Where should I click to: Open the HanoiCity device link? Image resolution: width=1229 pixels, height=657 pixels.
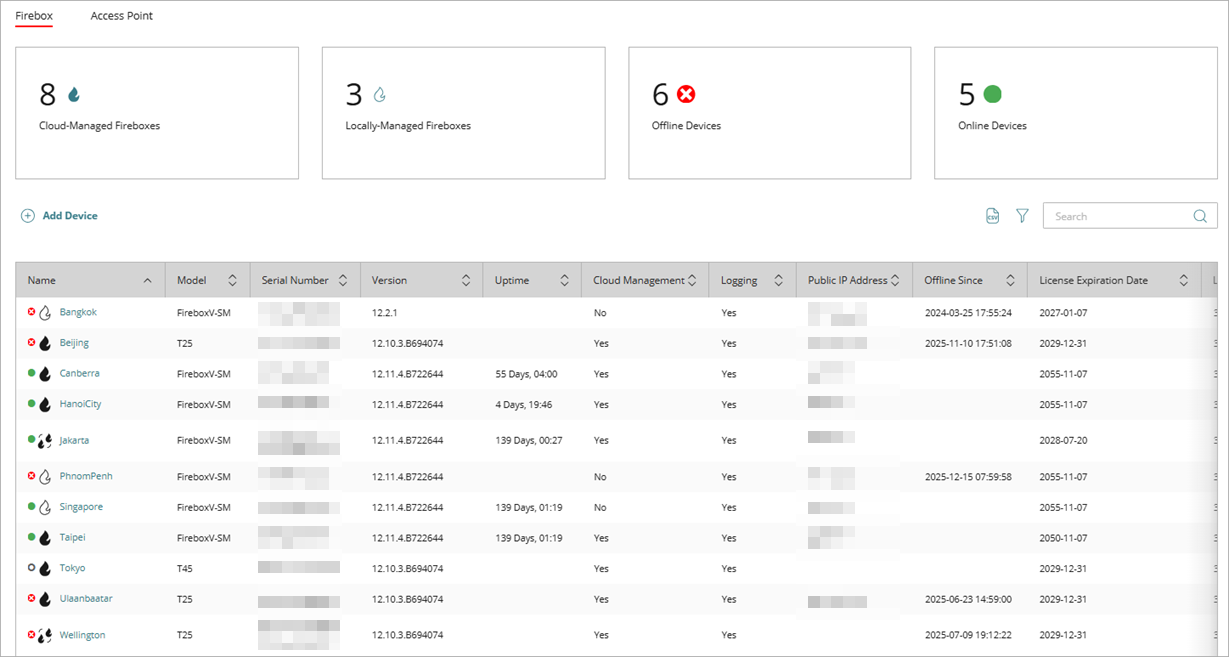pyautogui.click(x=80, y=404)
